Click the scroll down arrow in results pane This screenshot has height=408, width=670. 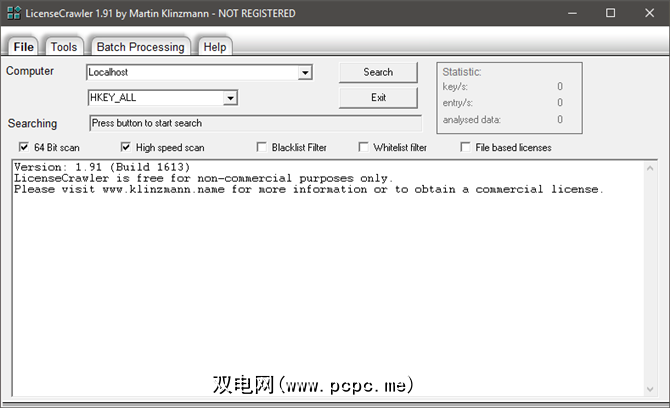(x=650, y=389)
